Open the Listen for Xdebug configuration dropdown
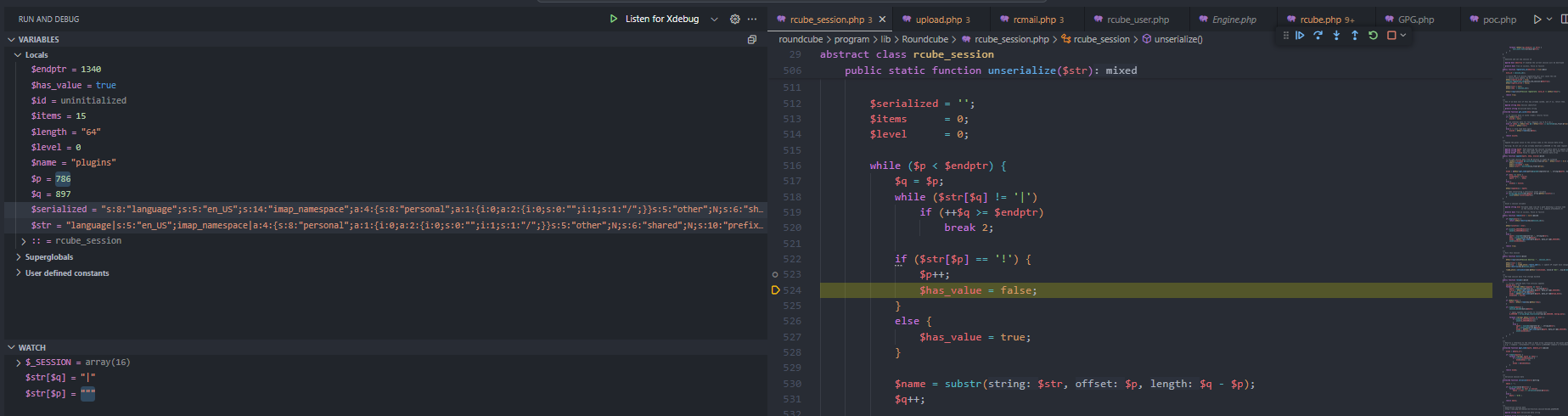This screenshot has height=416, width=1568. (714, 19)
